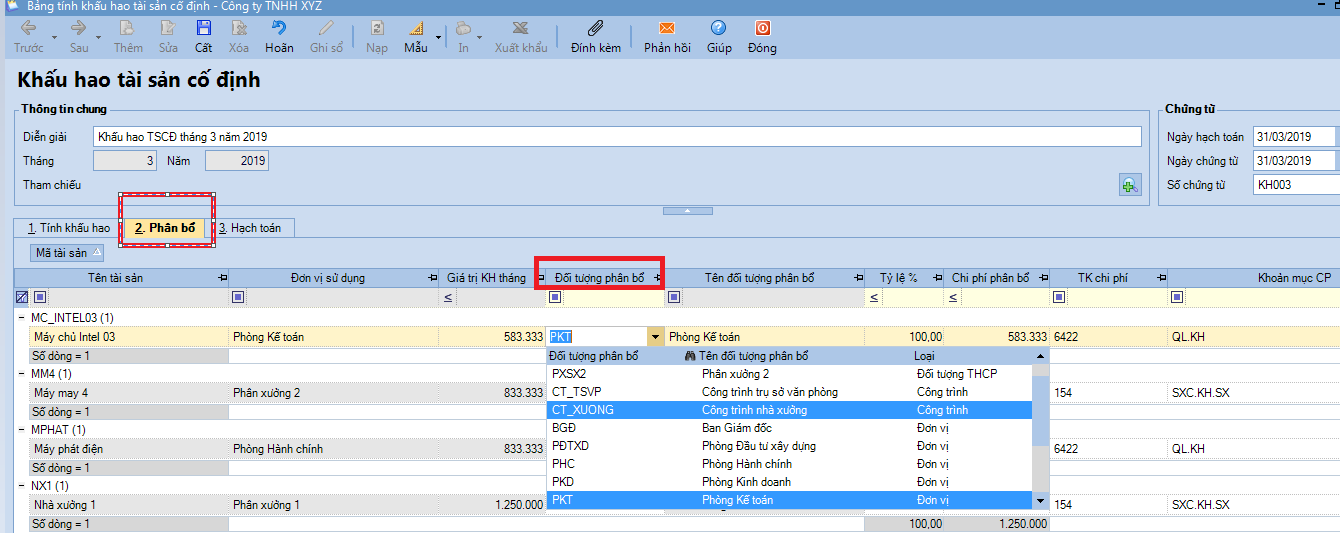Pin the Đơn vị sử dụng column
Viewport: 1340px width, 533px height.
pyautogui.click(x=432, y=278)
